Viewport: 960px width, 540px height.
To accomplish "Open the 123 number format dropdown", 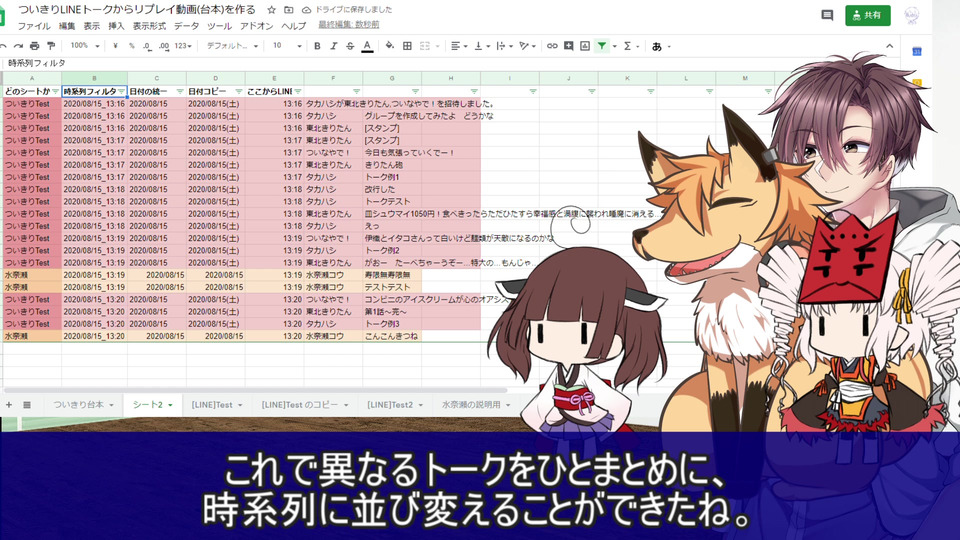I will [x=183, y=46].
